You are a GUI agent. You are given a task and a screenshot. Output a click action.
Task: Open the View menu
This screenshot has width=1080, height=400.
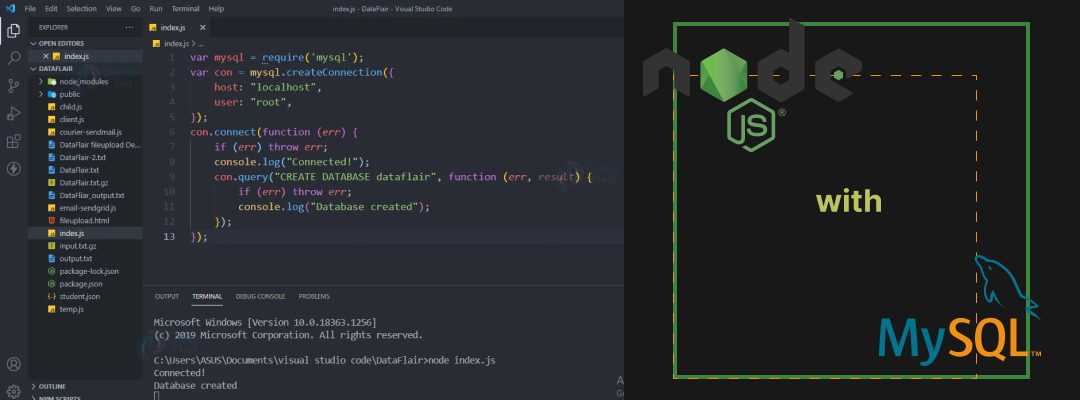point(114,8)
